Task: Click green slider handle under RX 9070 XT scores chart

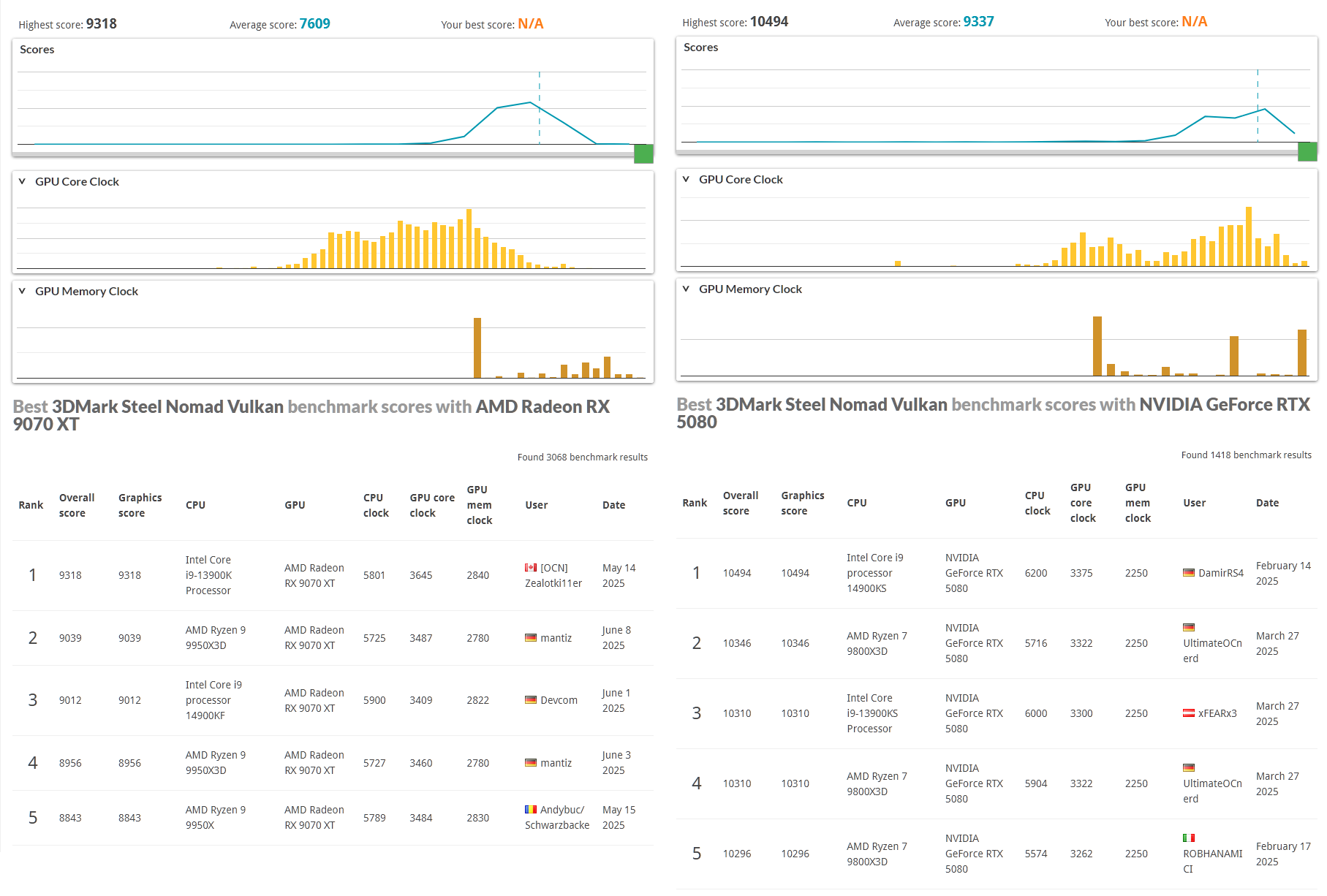Action: click(643, 154)
